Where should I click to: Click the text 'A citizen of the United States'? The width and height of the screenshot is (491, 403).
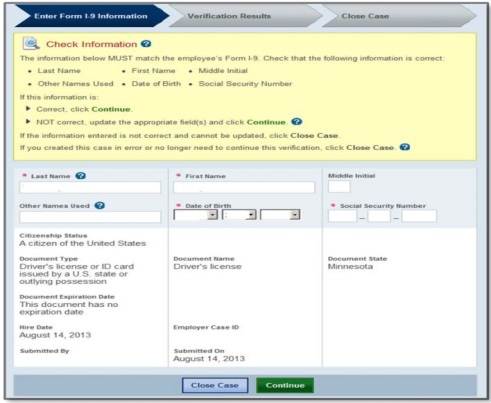(83, 243)
